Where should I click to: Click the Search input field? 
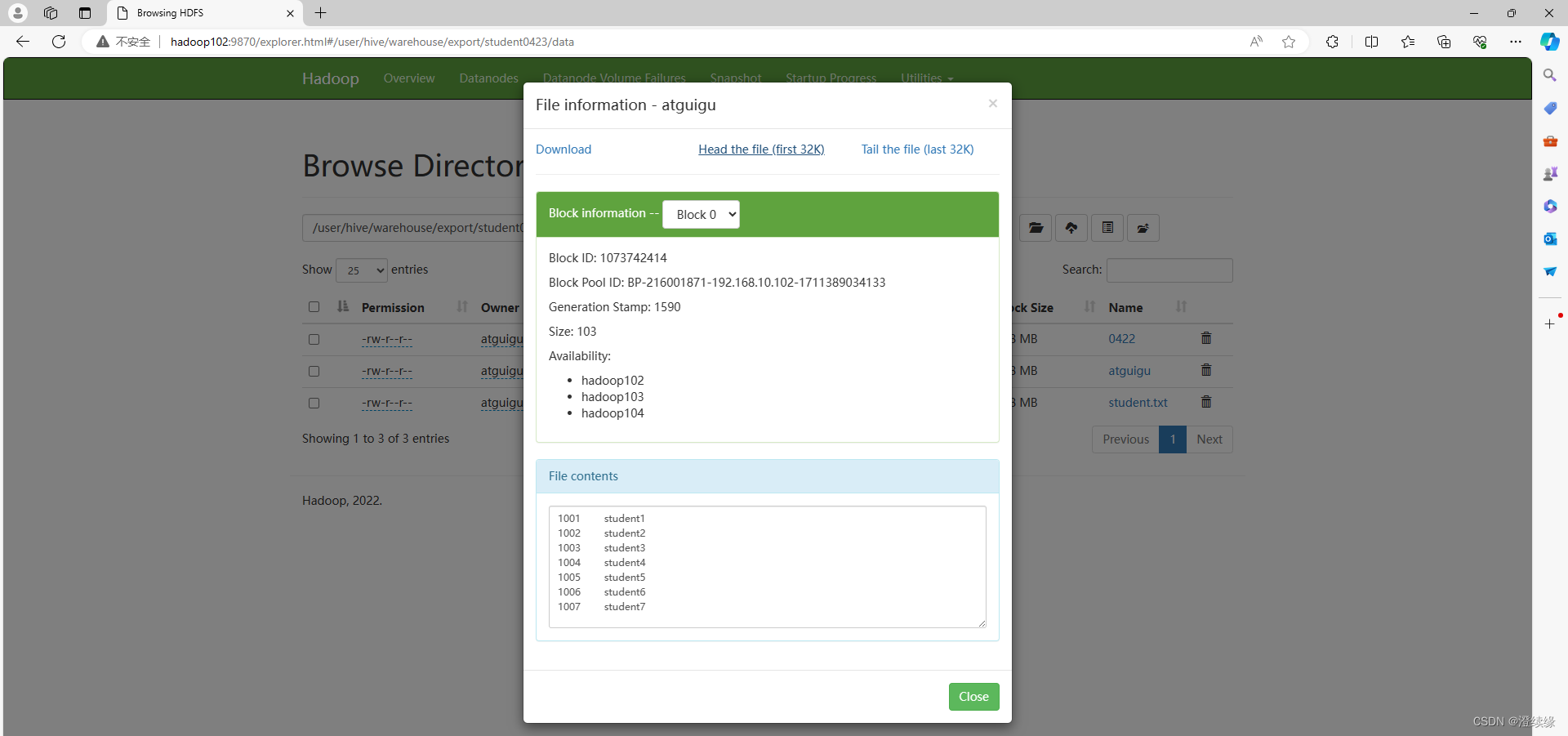tap(1169, 270)
